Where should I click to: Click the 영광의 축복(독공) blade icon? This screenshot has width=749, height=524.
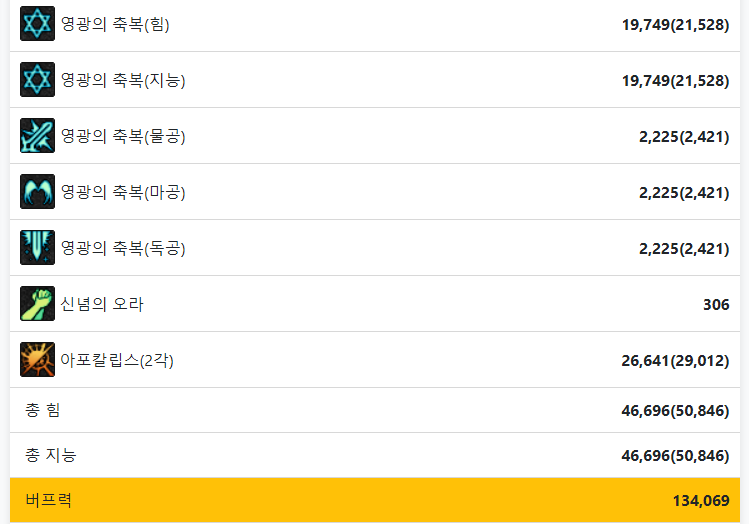[37, 247]
